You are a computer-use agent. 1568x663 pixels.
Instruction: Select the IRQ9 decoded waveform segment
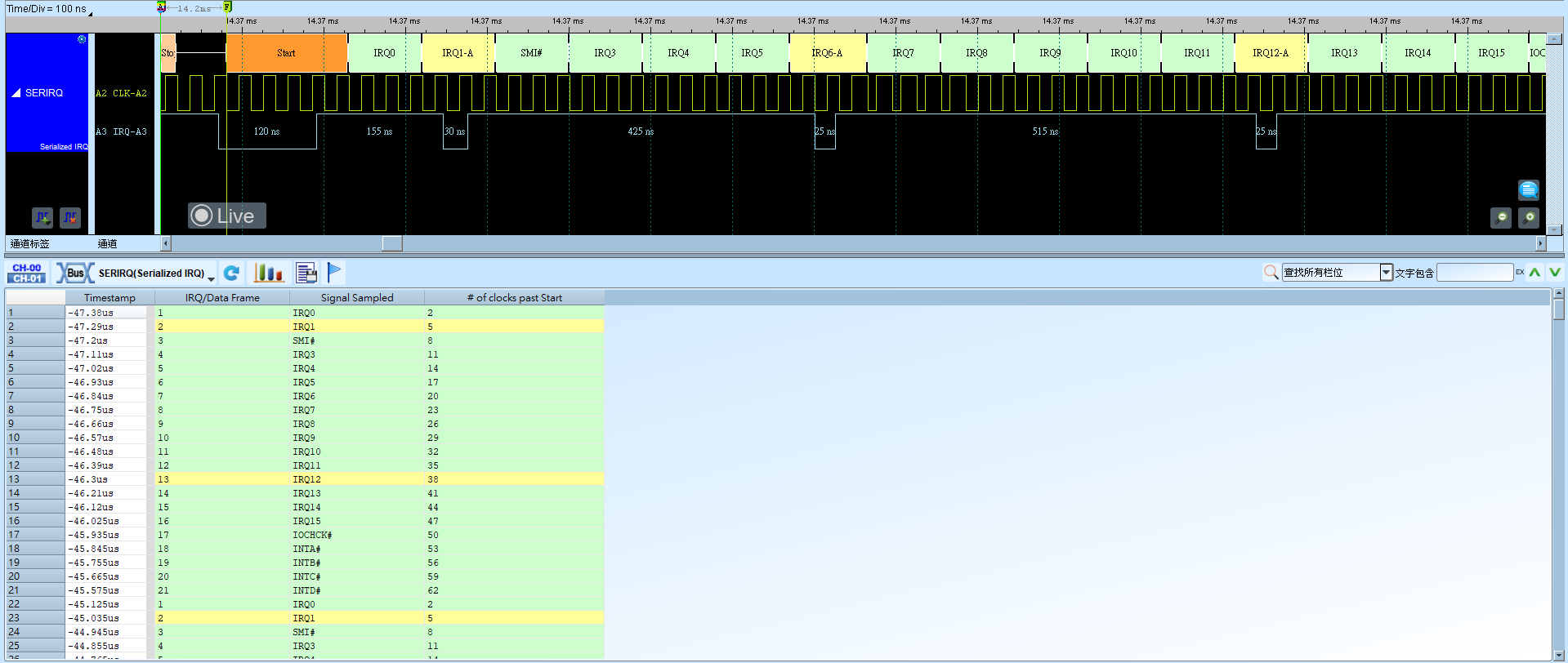click(x=1050, y=53)
